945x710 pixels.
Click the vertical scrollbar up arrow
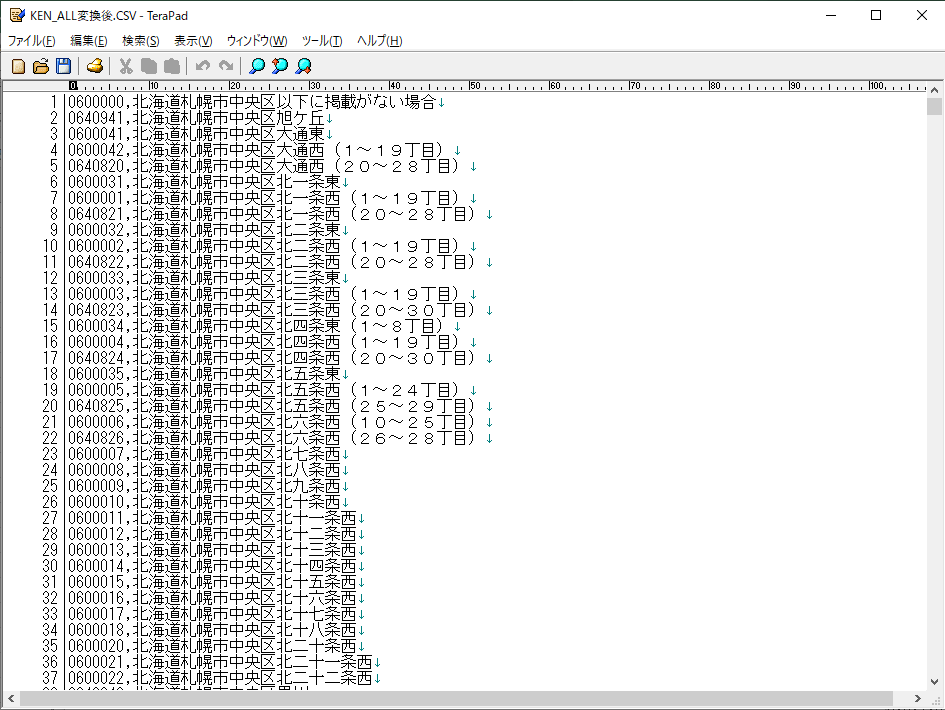point(934,89)
